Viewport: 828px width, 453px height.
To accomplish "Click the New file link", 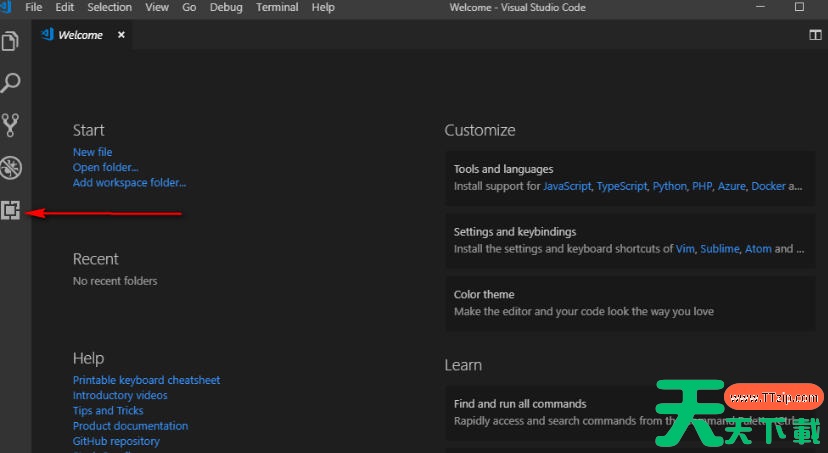I will 92,152.
